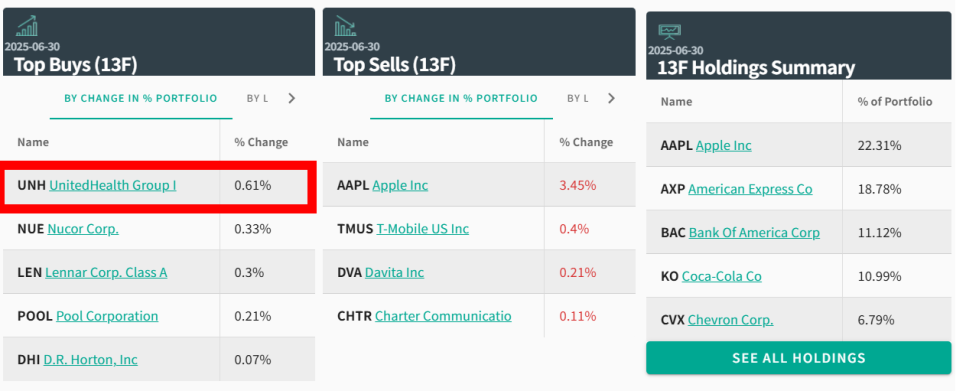966x391 pixels.
Task: Open UnitedHealth Group link in Top Buys
Action: tap(113, 185)
